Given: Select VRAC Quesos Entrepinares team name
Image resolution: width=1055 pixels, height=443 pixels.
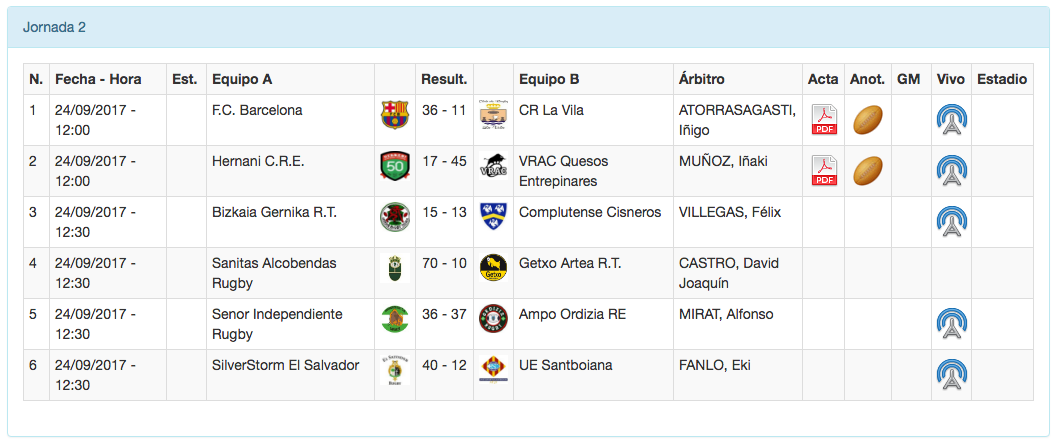Looking at the screenshot, I should point(563,171).
